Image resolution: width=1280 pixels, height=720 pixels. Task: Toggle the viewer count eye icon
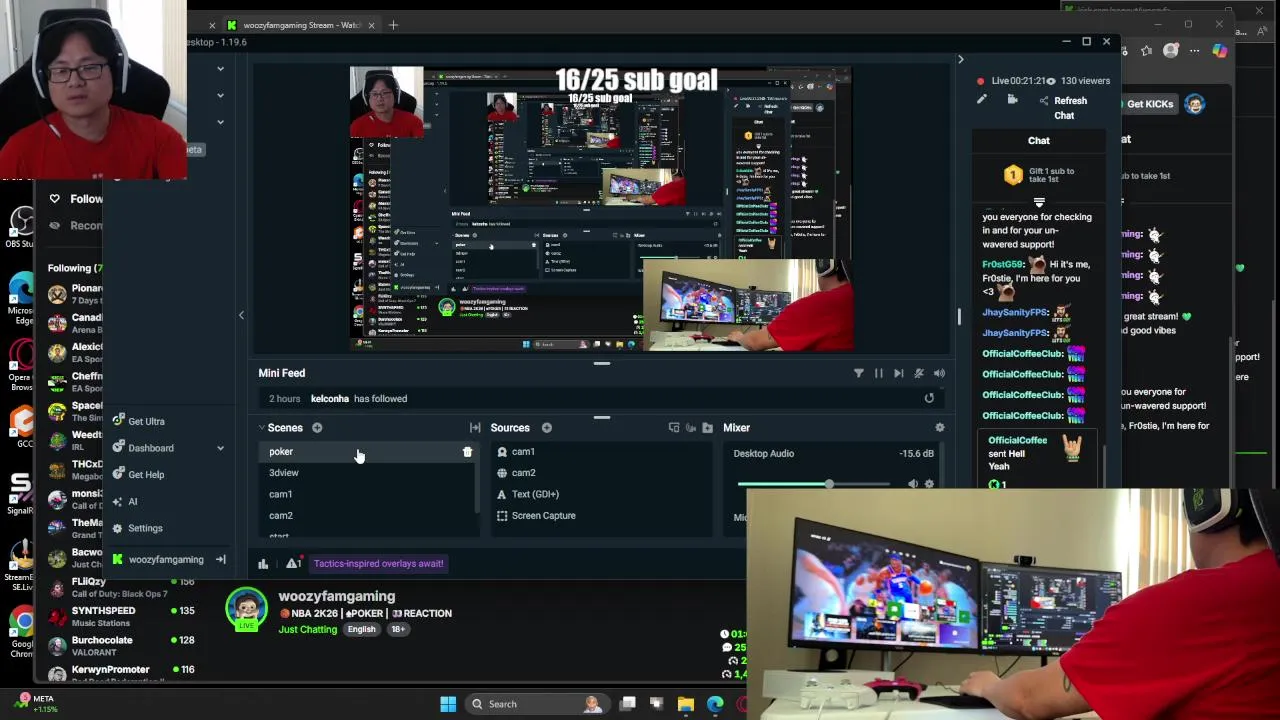[1050, 81]
